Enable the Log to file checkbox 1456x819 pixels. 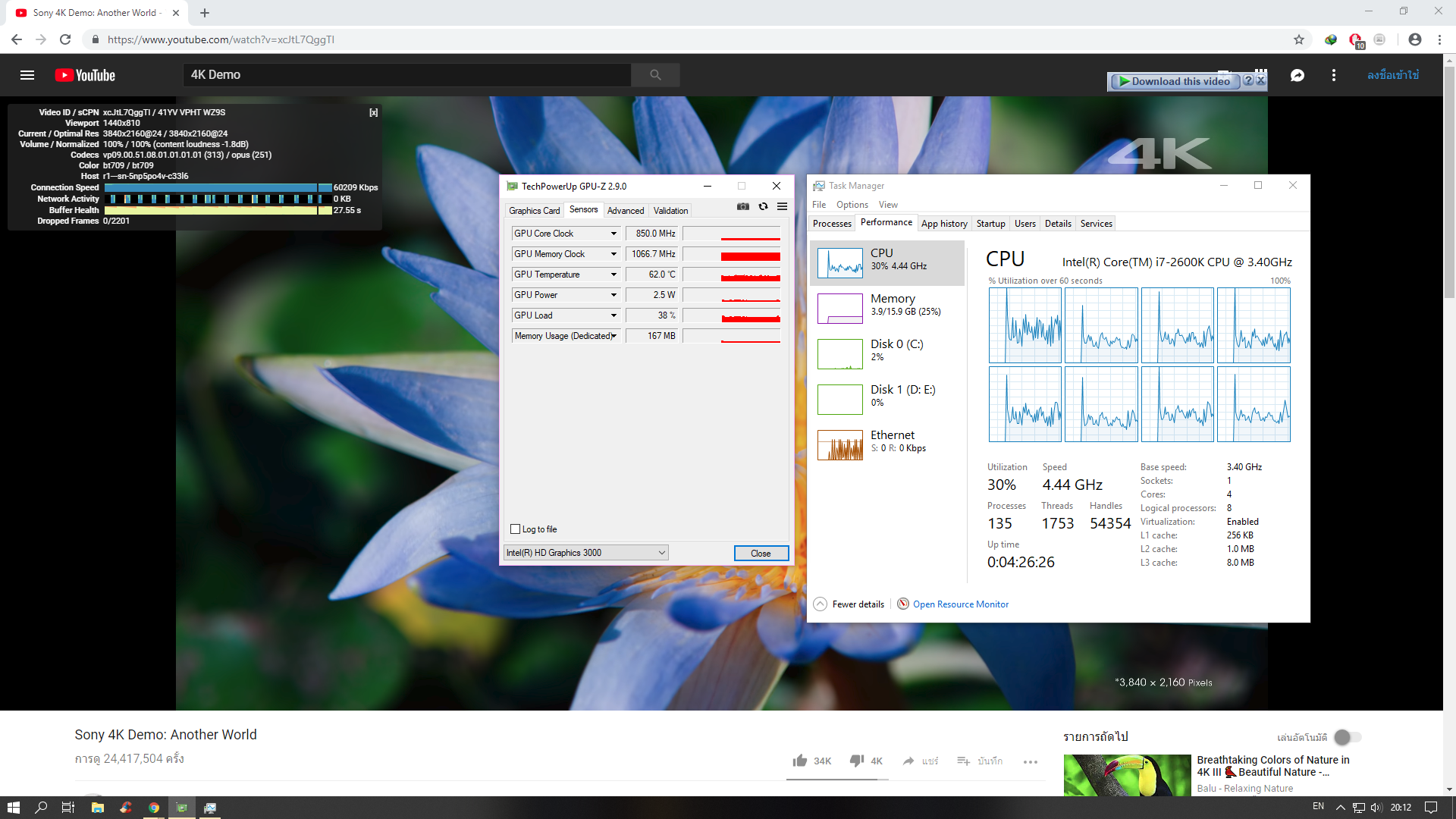coord(516,529)
